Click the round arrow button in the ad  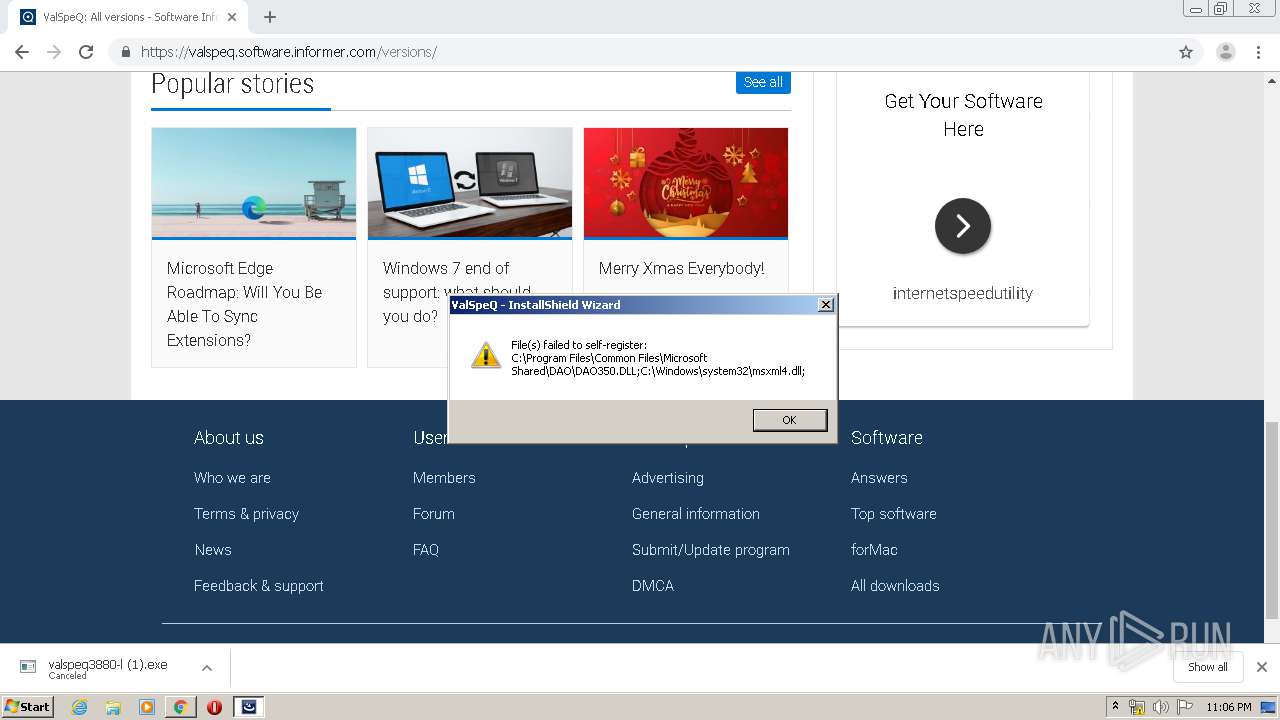point(963,226)
